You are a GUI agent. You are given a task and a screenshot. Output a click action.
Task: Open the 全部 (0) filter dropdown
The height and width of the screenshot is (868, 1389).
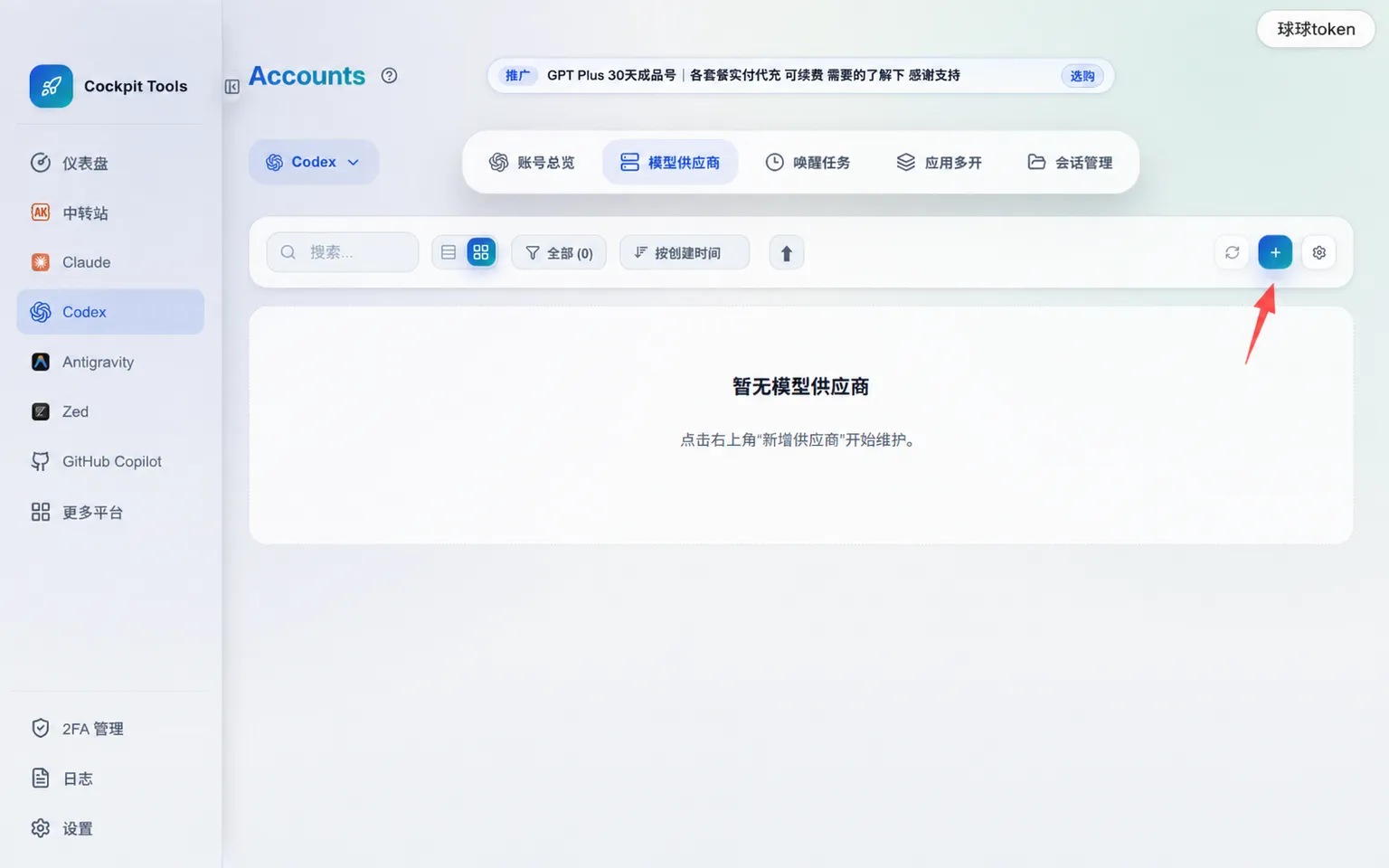click(559, 252)
